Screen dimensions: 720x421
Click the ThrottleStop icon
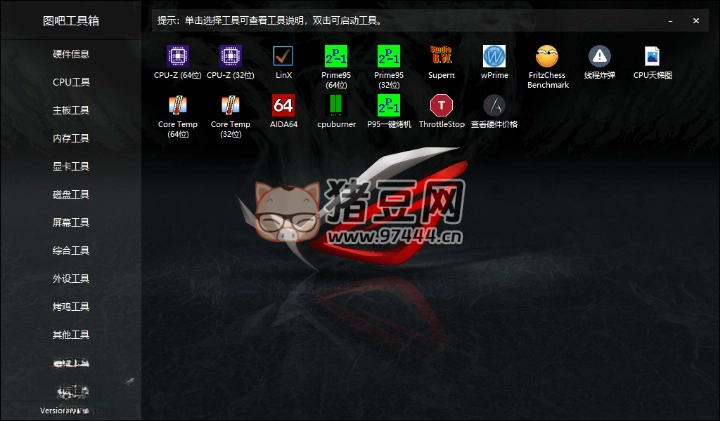tap(441, 106)
